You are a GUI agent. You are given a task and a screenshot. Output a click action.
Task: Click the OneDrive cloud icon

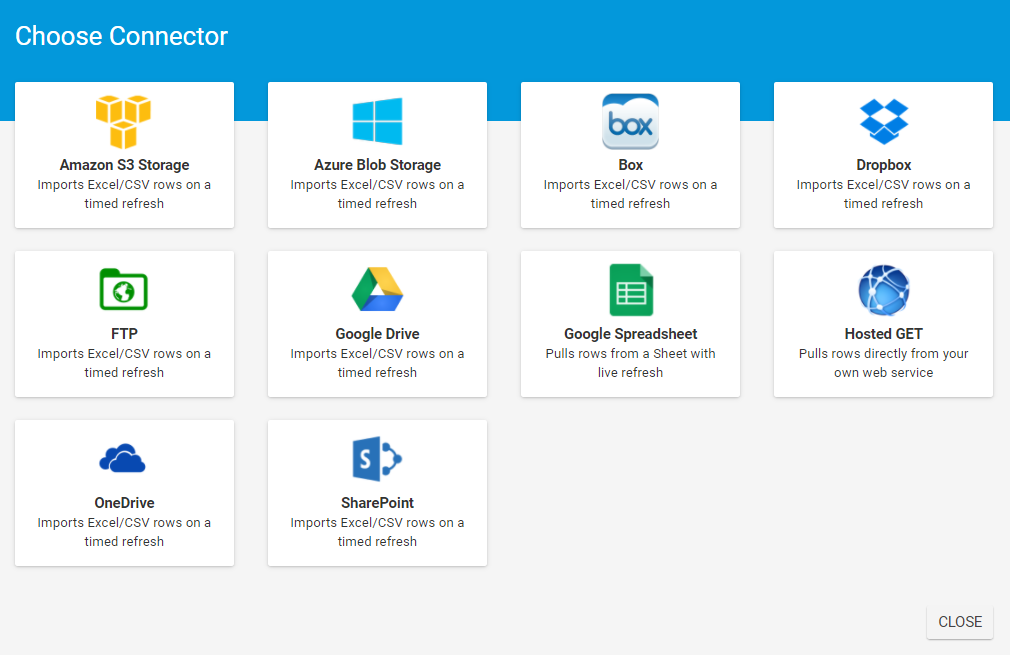122,459
